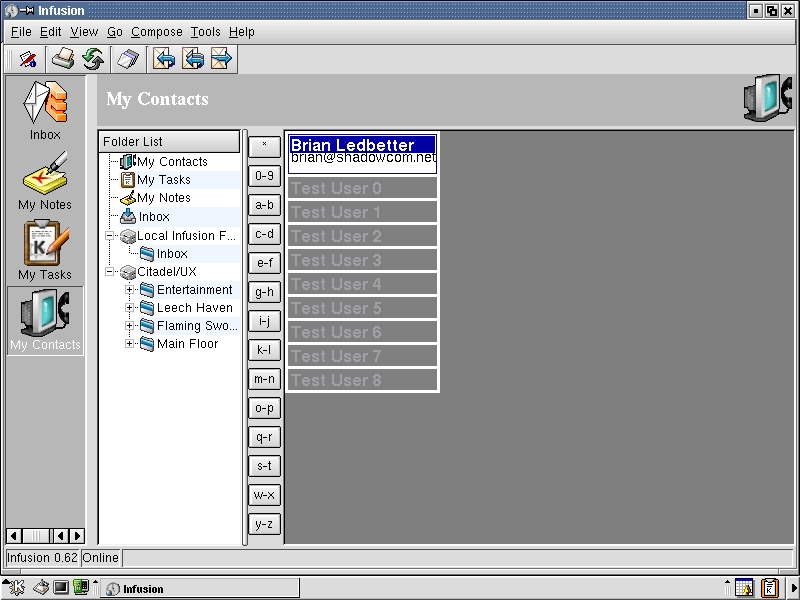Click the Leech Haven folder icon
Viewport: 800px width, 600px height.
pyautogui.click(x=147, y=308)
